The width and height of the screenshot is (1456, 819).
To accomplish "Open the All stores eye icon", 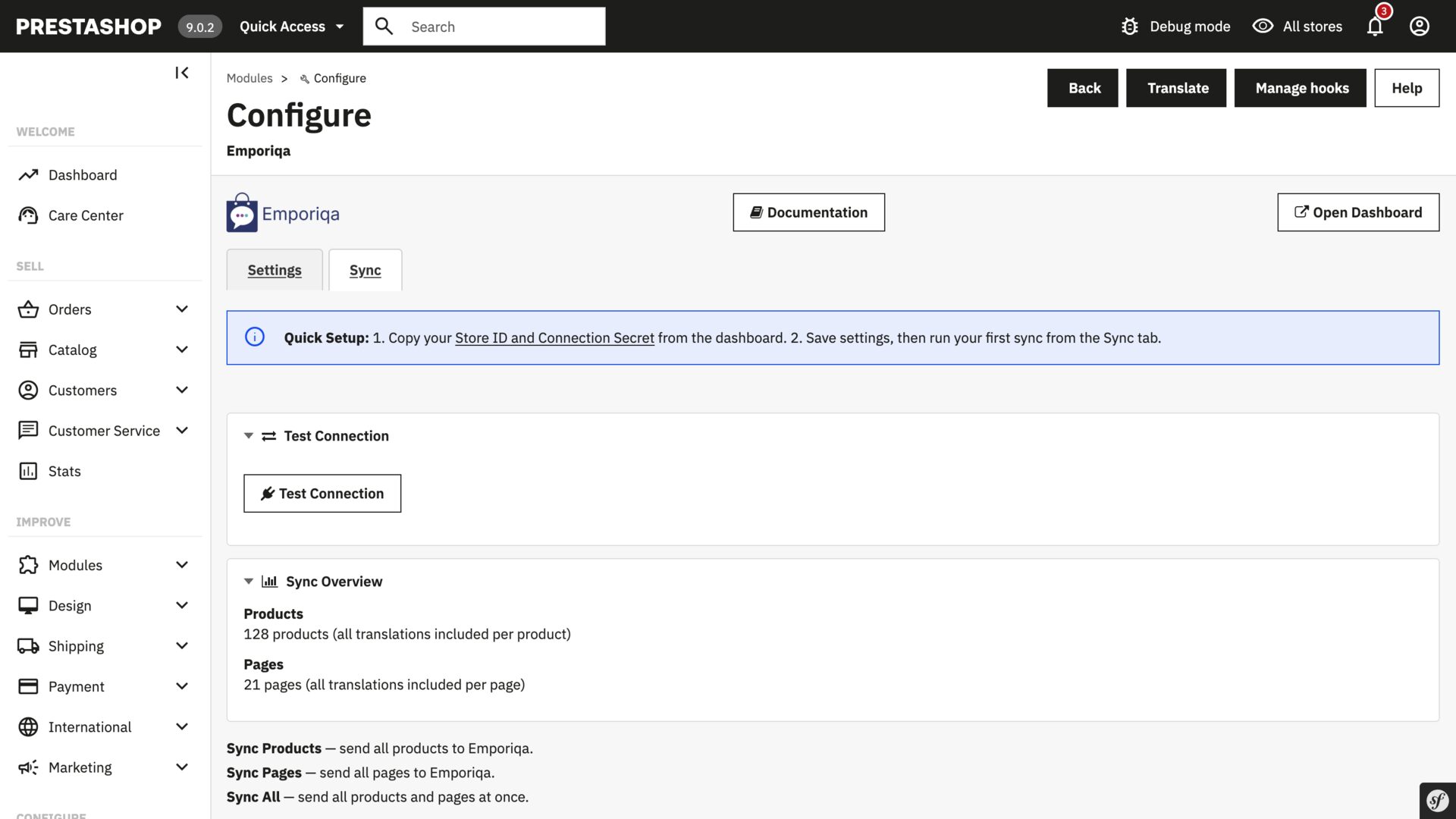I will pyautogui.click(x=1263, y=26).
